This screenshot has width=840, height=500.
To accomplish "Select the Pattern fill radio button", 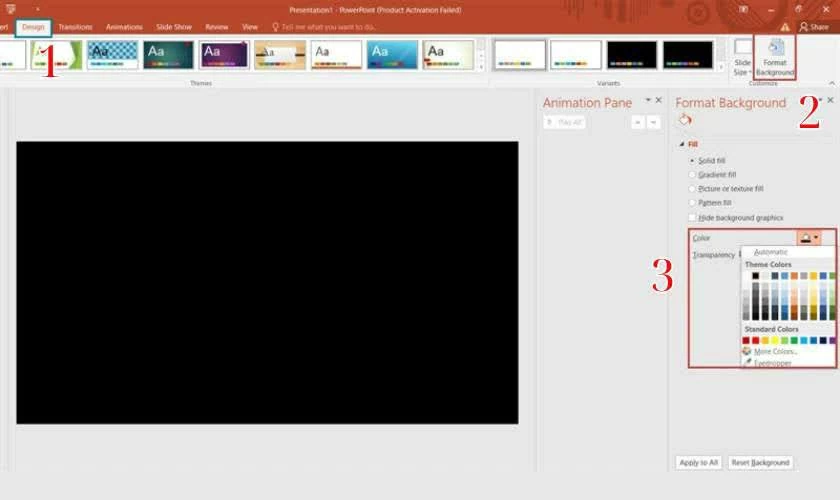I will [692, 203].
